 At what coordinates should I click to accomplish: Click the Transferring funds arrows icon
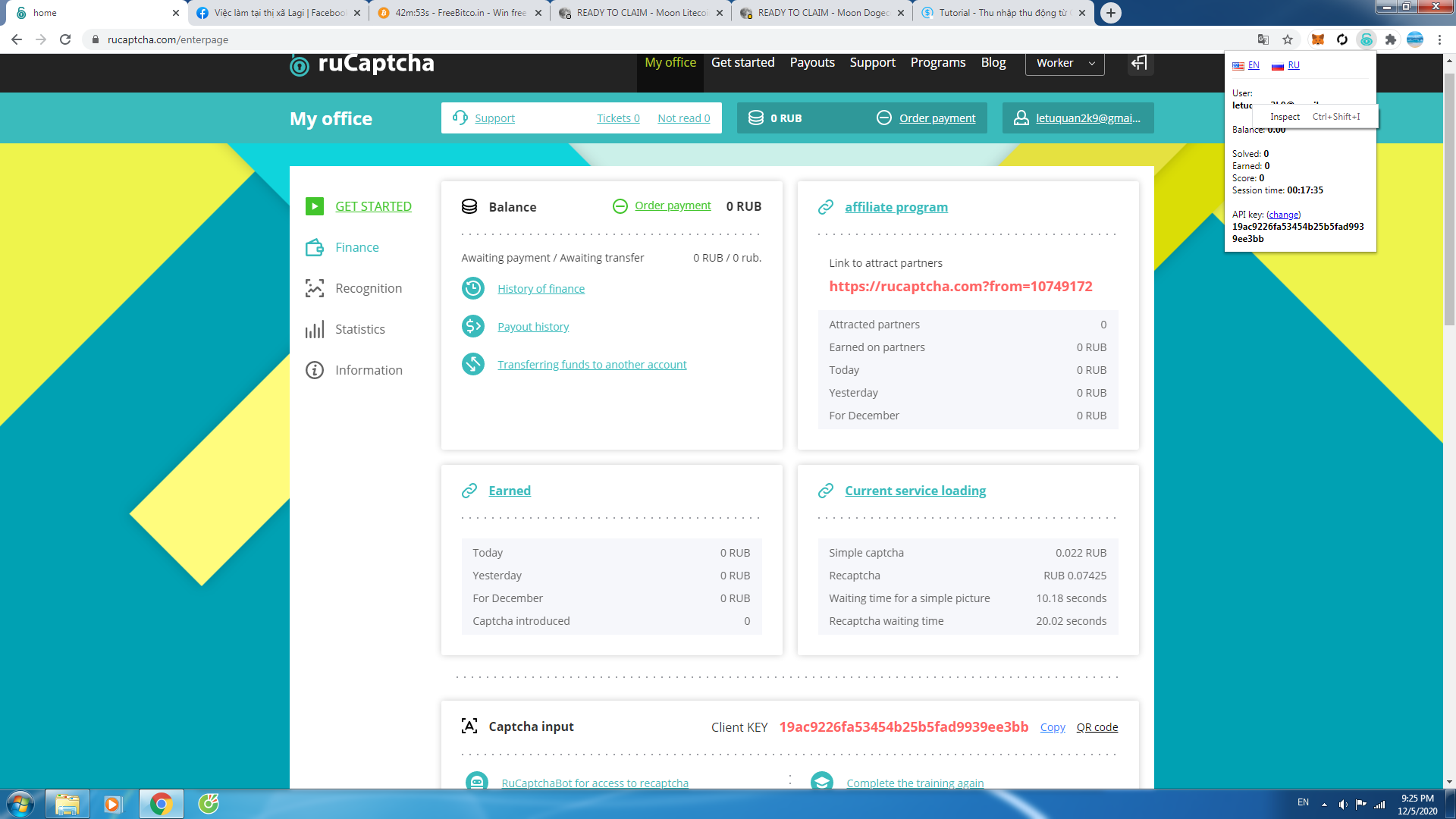coord(473,364)
